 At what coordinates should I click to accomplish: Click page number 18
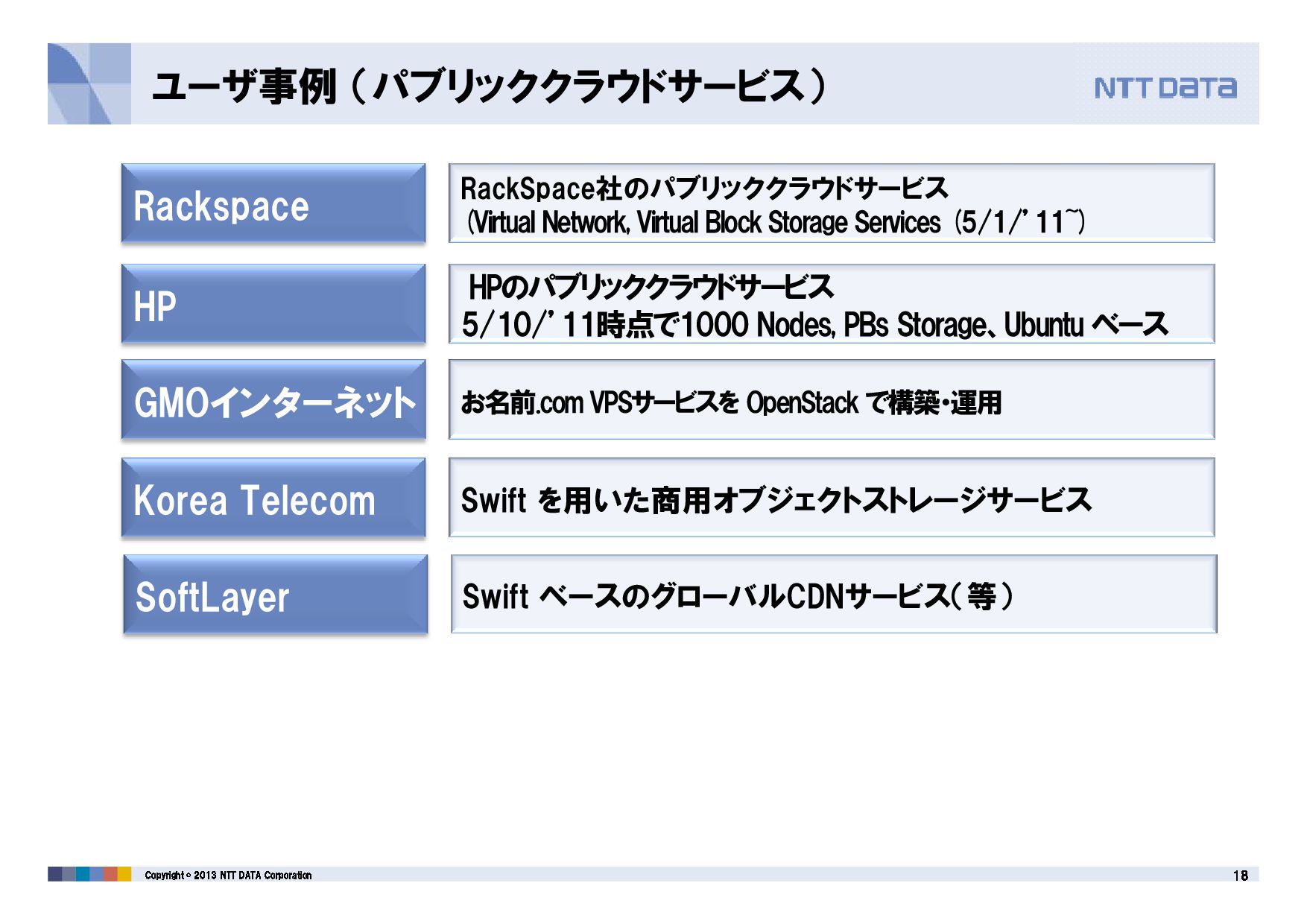point(1240,876)
